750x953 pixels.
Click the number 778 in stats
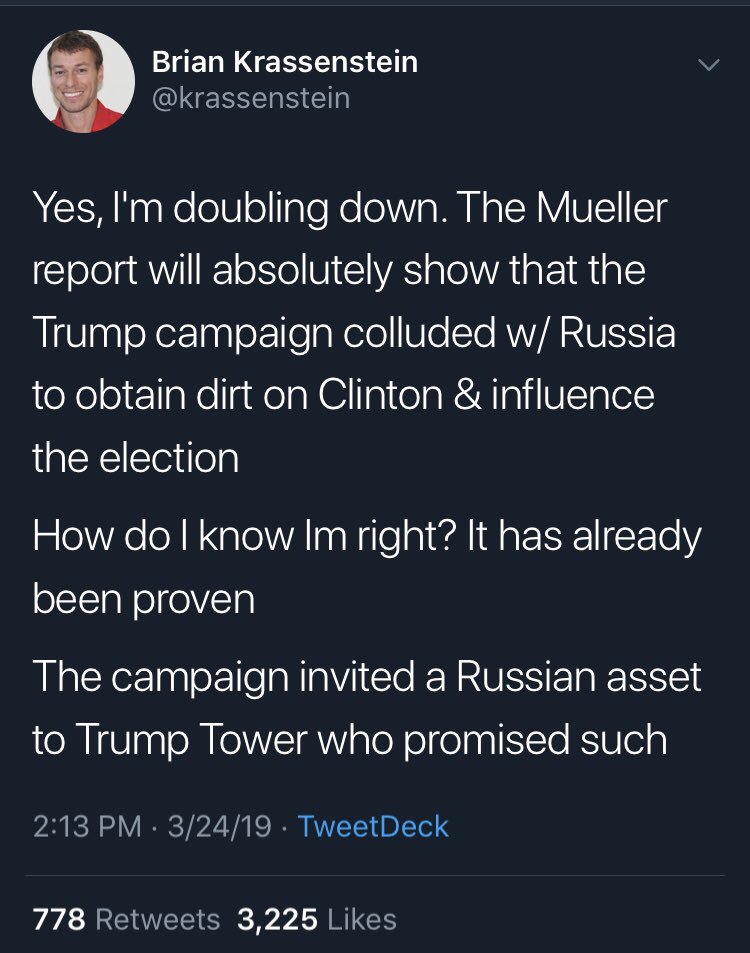[x=58, y=919]
